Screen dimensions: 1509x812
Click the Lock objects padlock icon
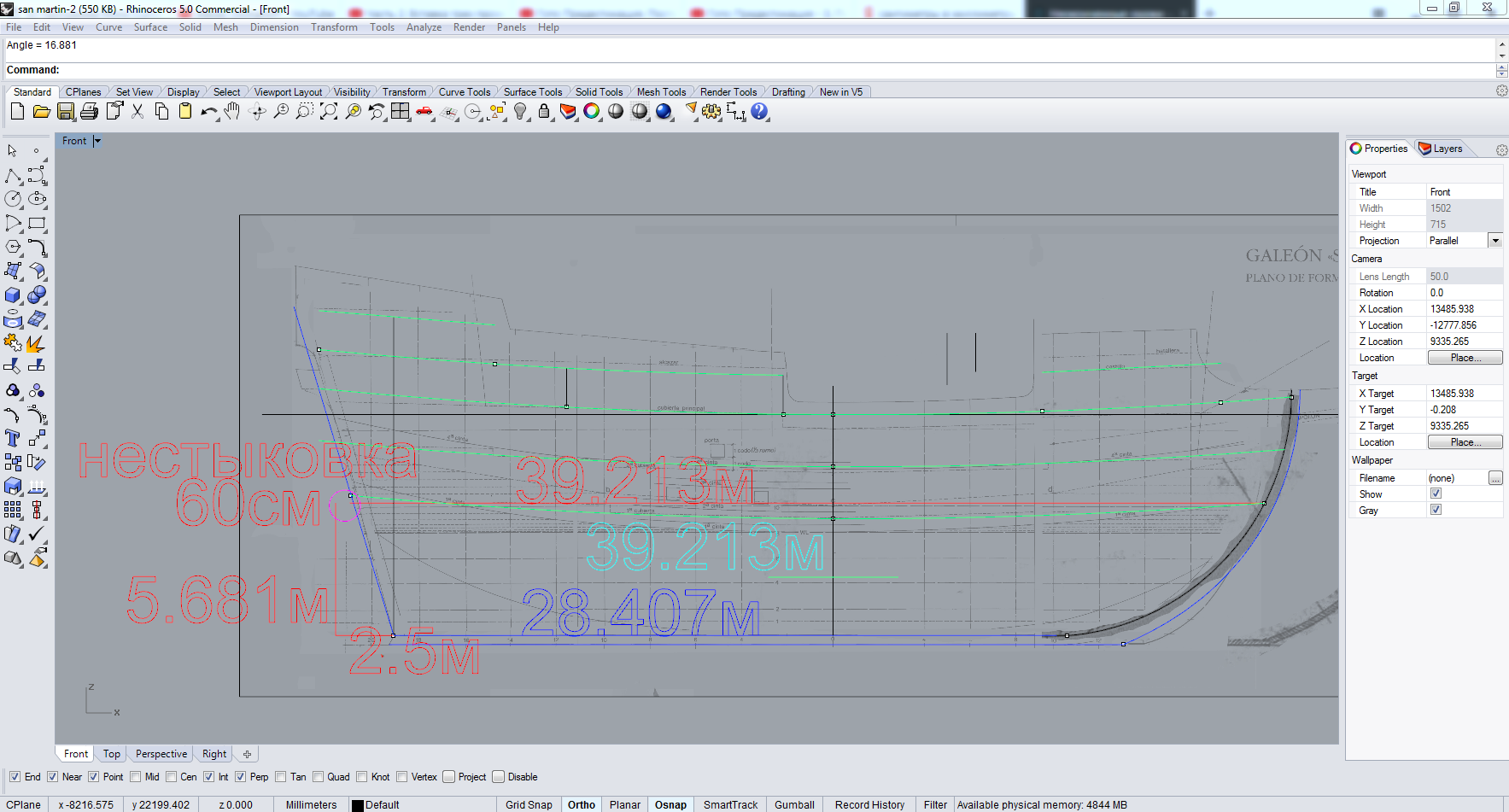click(x=544, y=112)
